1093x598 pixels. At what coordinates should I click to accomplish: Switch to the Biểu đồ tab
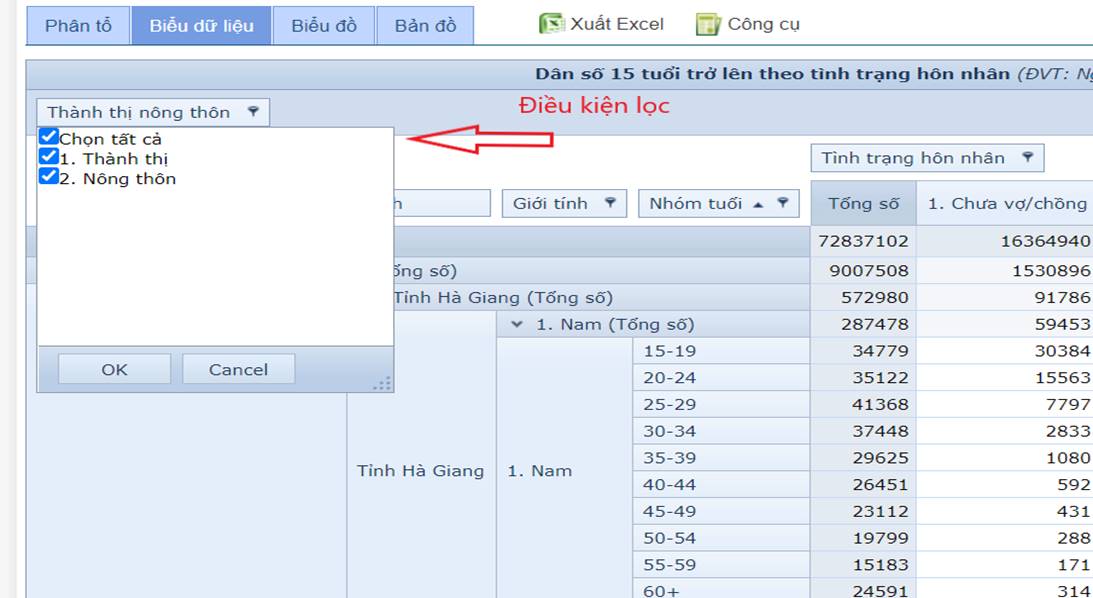click(x=324, y=26)
